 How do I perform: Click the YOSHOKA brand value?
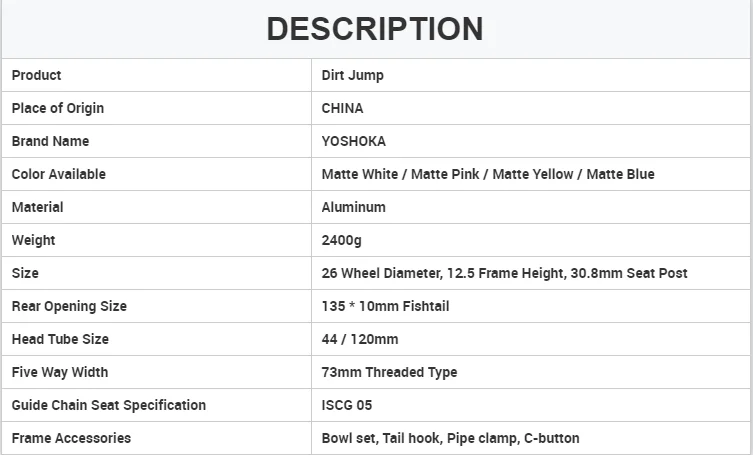click(353, 141)
